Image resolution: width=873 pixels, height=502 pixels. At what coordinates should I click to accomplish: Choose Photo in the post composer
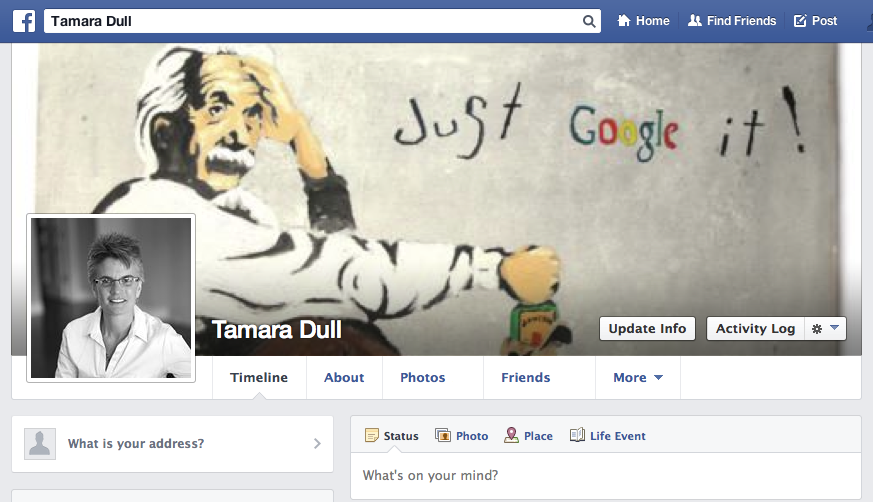(462, 436)
